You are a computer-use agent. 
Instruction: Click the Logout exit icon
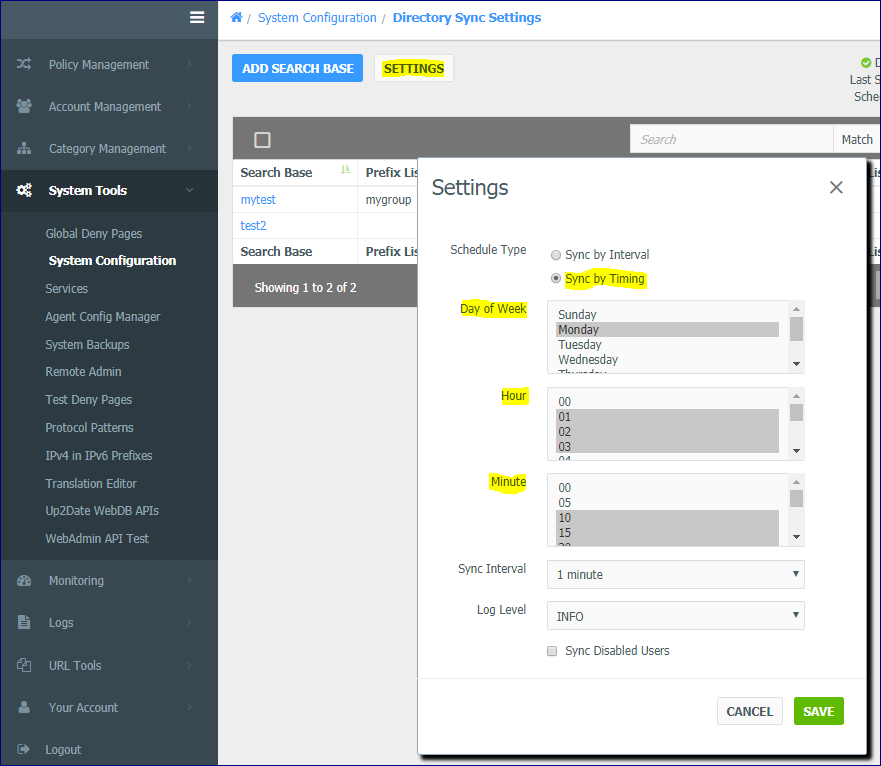pyautogui.click(x=24, y=749)
